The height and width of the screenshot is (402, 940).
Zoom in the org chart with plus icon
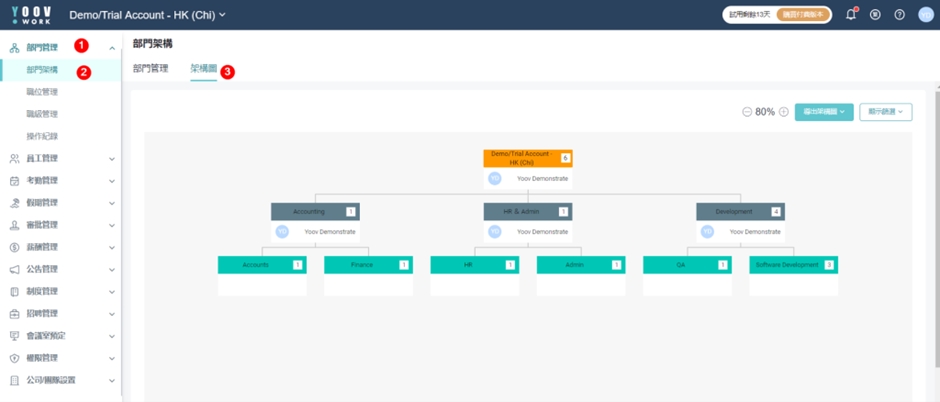pyautogui.click(x=784, y=112)
